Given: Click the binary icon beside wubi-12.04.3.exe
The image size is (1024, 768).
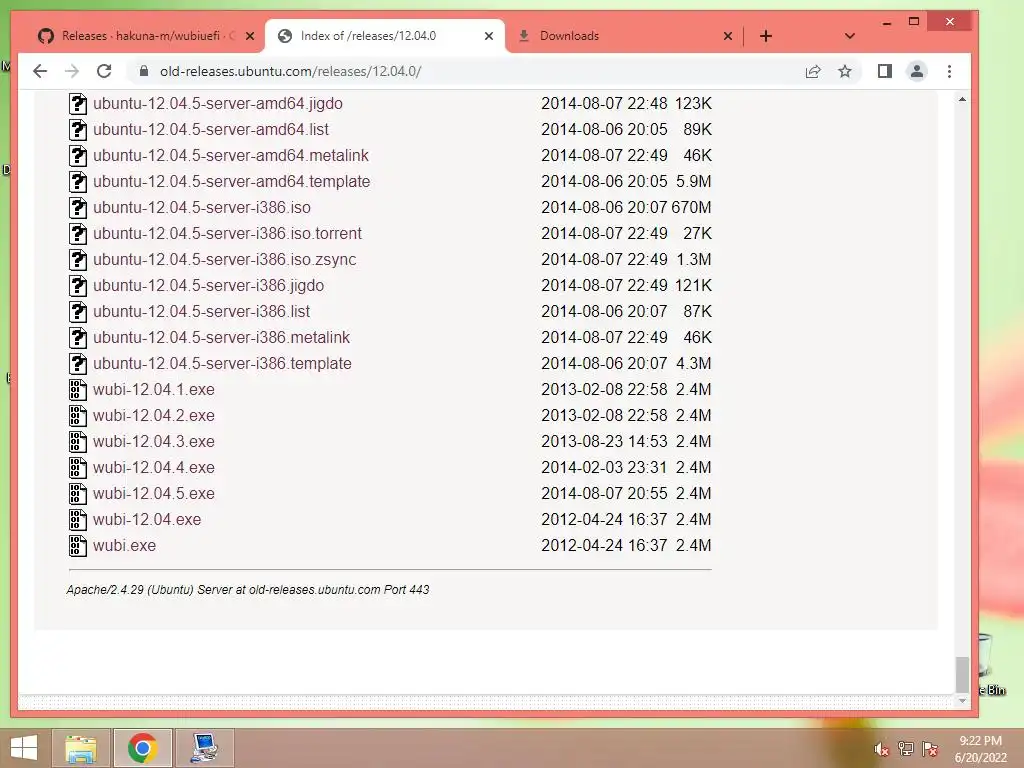Looking at the screenshot, I should tap(78, 441).
